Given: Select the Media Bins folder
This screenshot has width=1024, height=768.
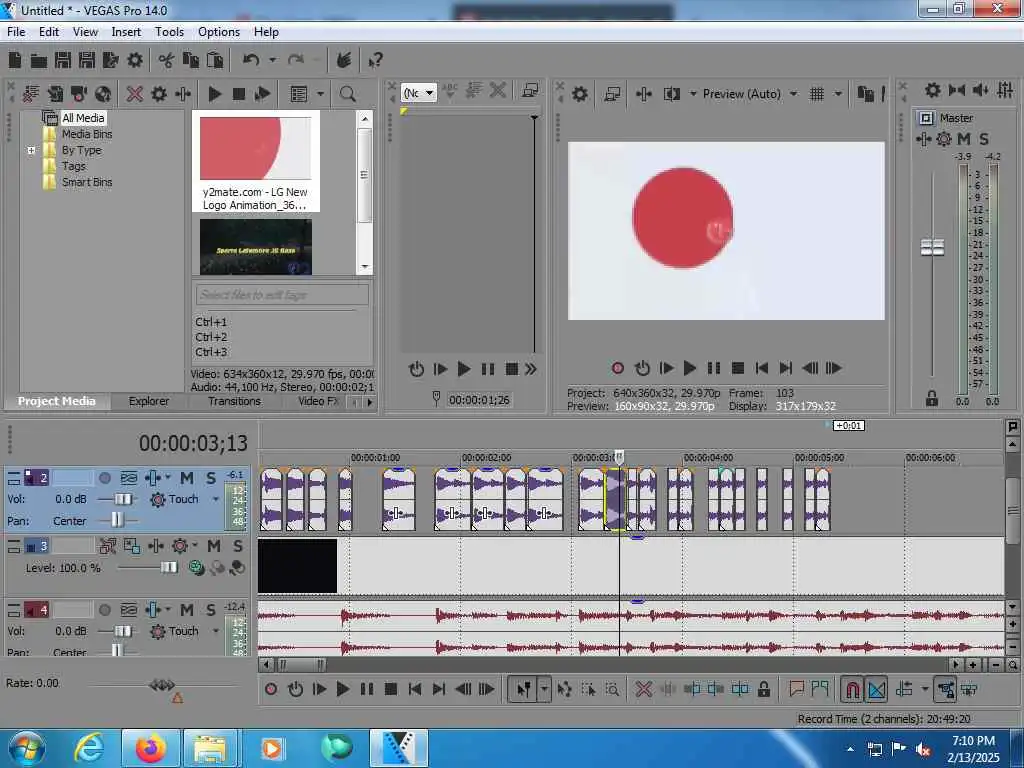Looking at the screenshot, I should [87, 134].
